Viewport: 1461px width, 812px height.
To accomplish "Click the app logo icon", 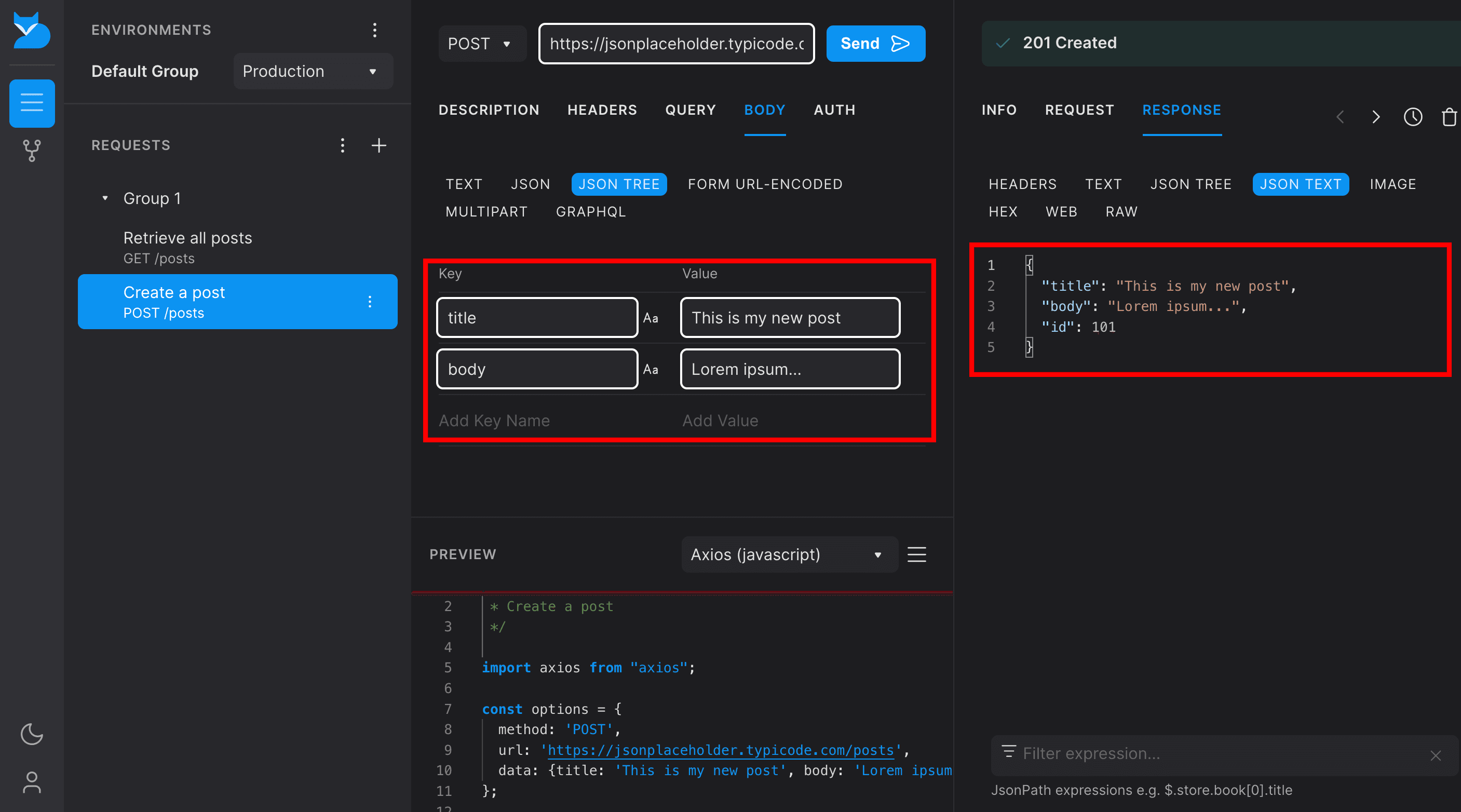I will pos(32,31).
